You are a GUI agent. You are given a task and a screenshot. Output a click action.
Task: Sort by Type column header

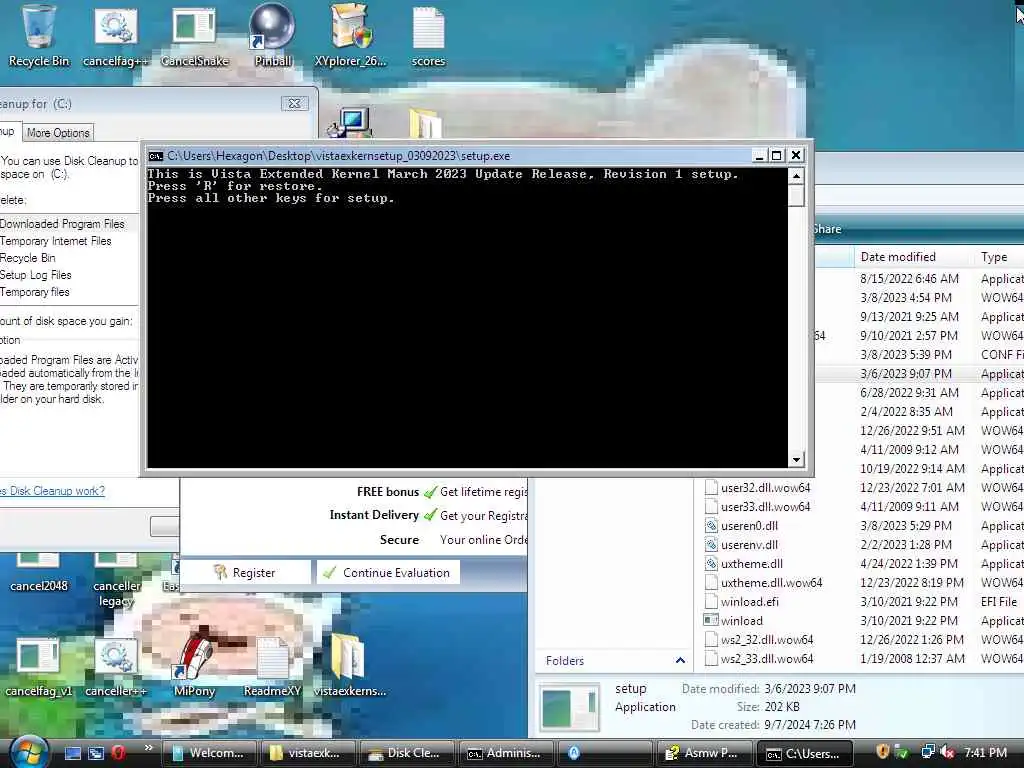[x=999, y=257]
